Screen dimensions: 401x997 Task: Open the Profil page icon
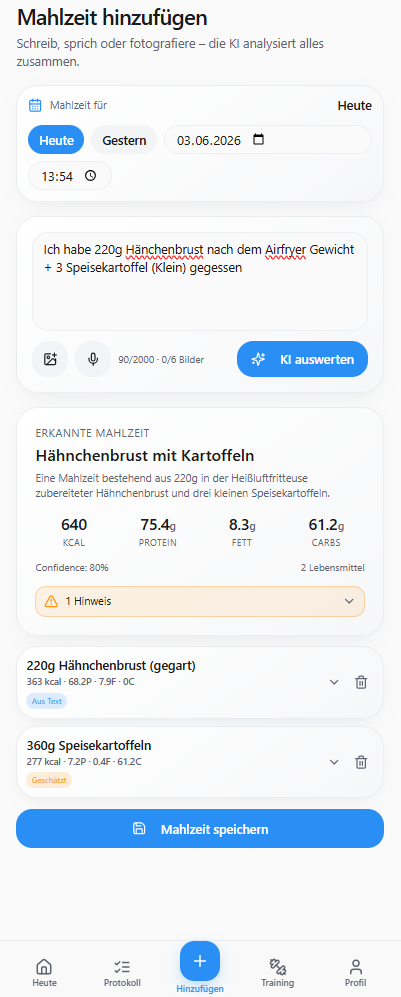coord(356,973)
